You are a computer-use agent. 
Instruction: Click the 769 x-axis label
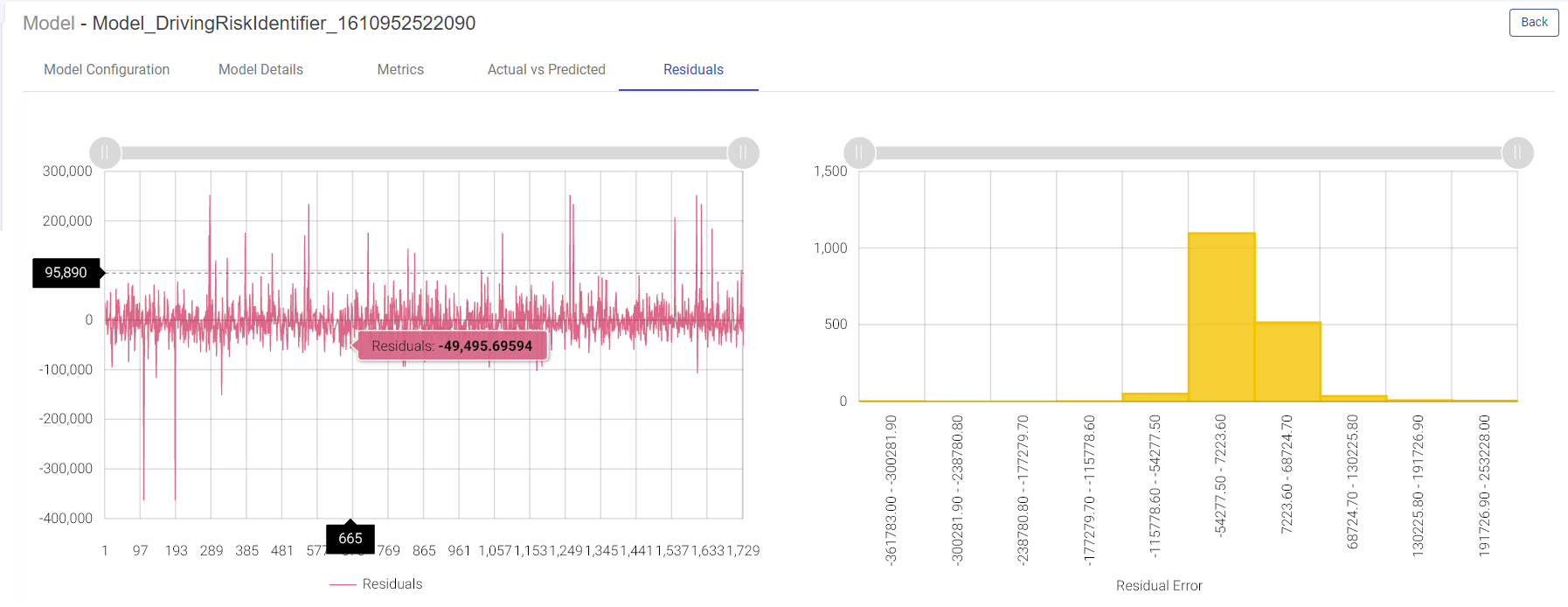(389, 551)
